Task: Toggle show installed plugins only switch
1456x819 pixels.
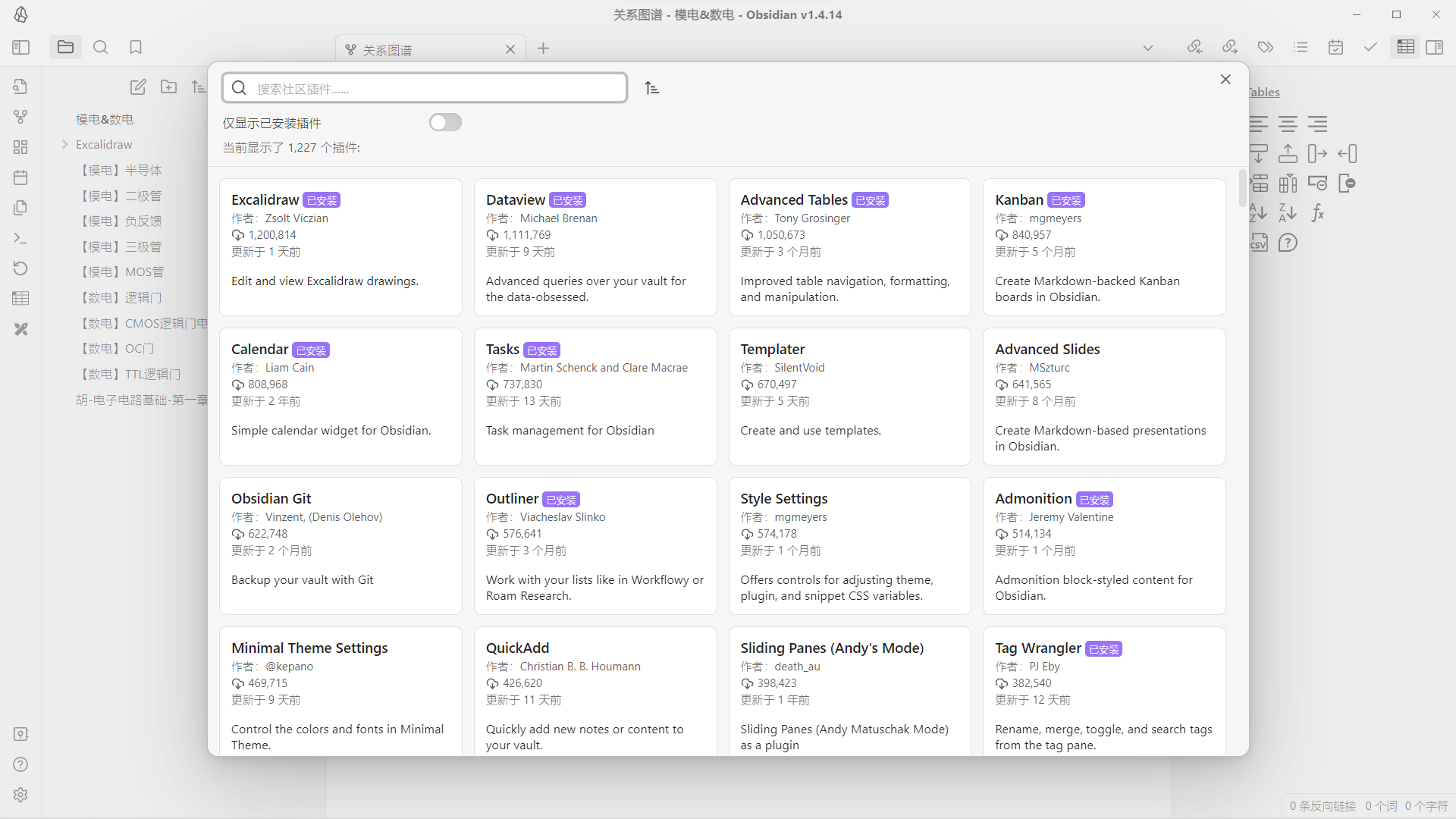Action: point(445,122)
